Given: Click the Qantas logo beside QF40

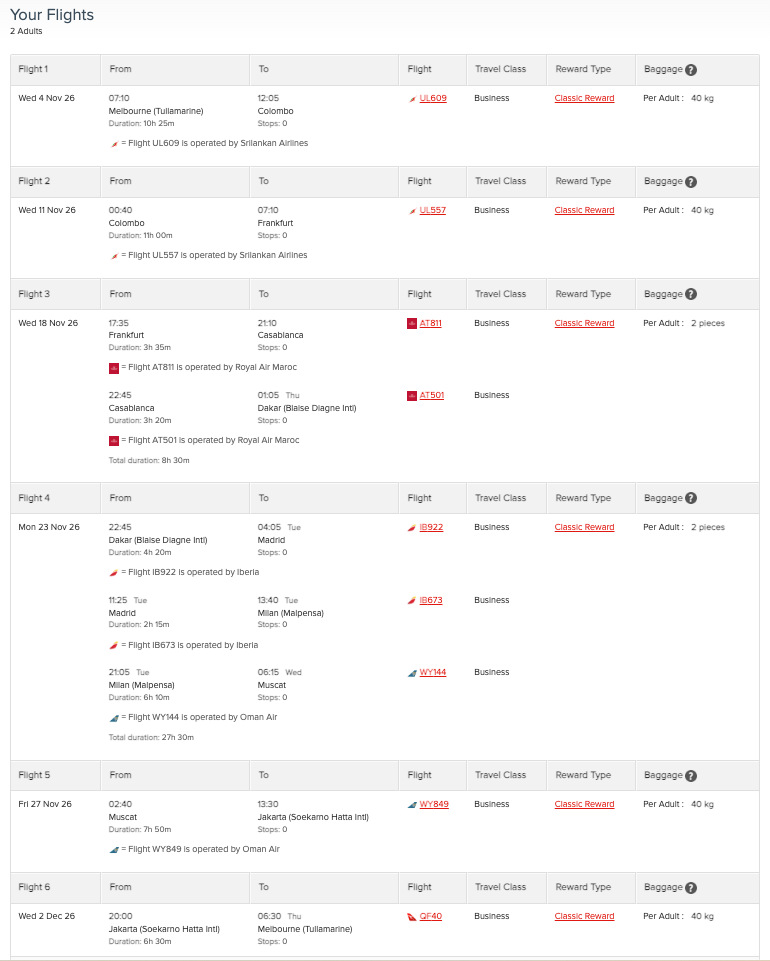Looking at the screenshot, I should [412, 916].
